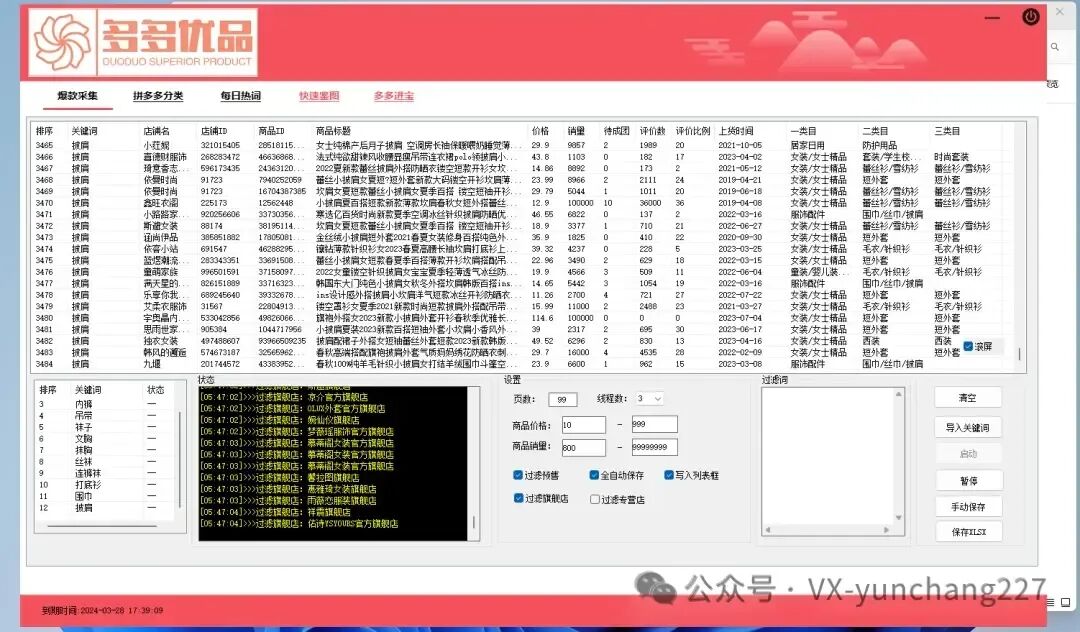Click the magnifier search icon below the power button
Screen dimensions: 1080x632
click(x=1054, y=47)
